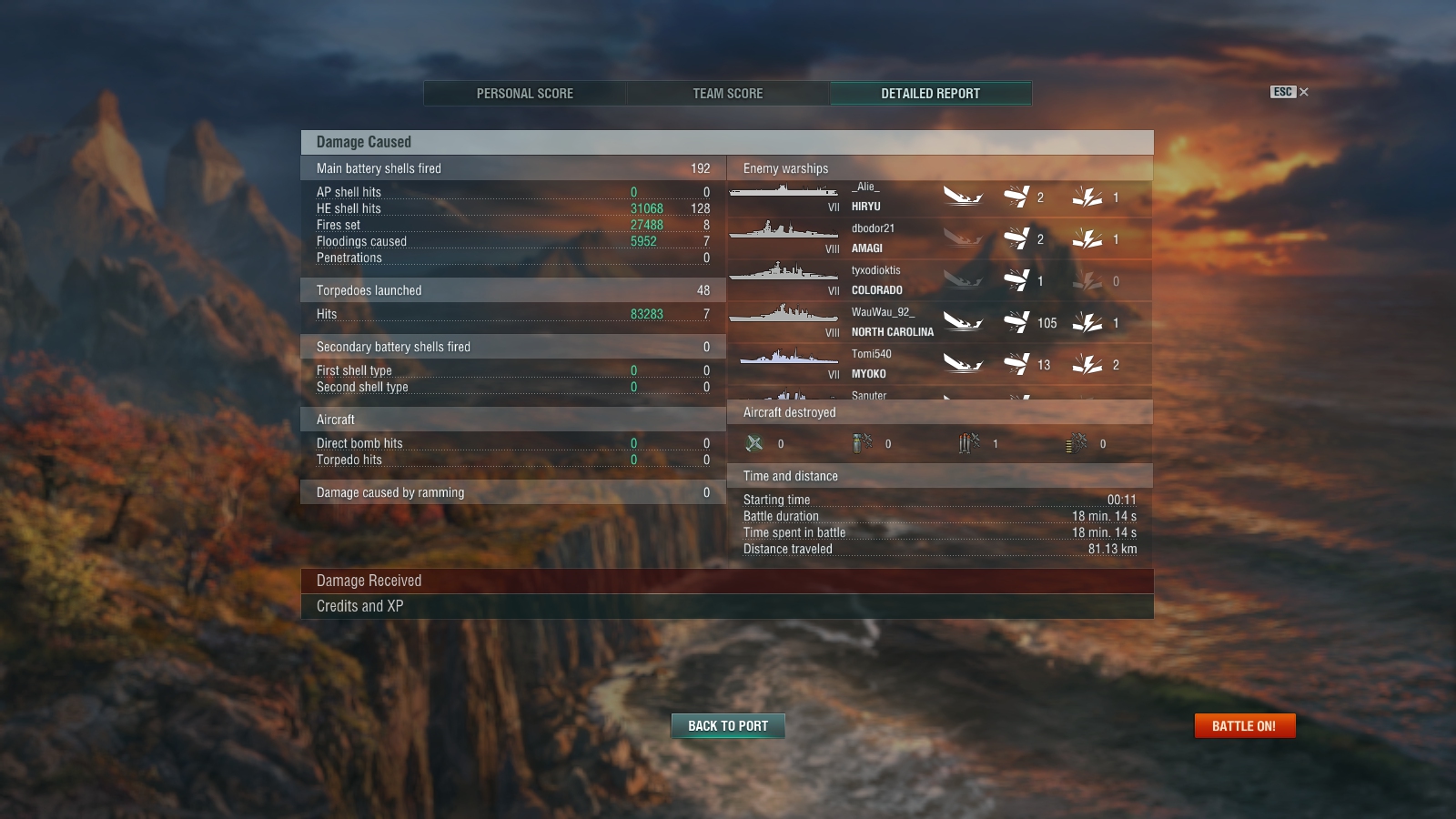This screenshot has width=1456, height=819.
Task: Click the sunk-ship icon in HIRYU row
Action: click(x=963, y=197)
